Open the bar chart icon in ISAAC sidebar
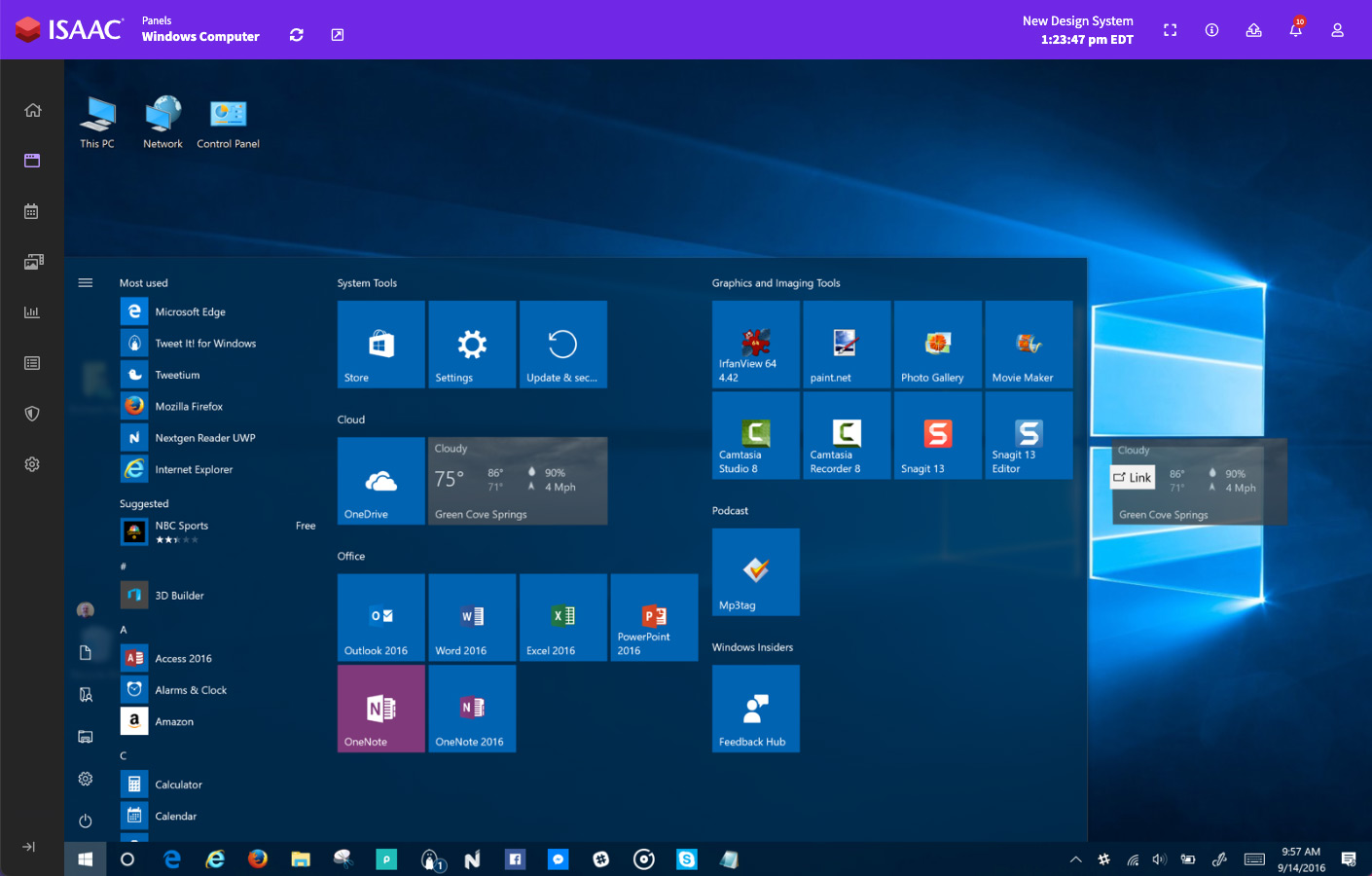This screenshot has width=1372, height=876. [x=32, y=312]
